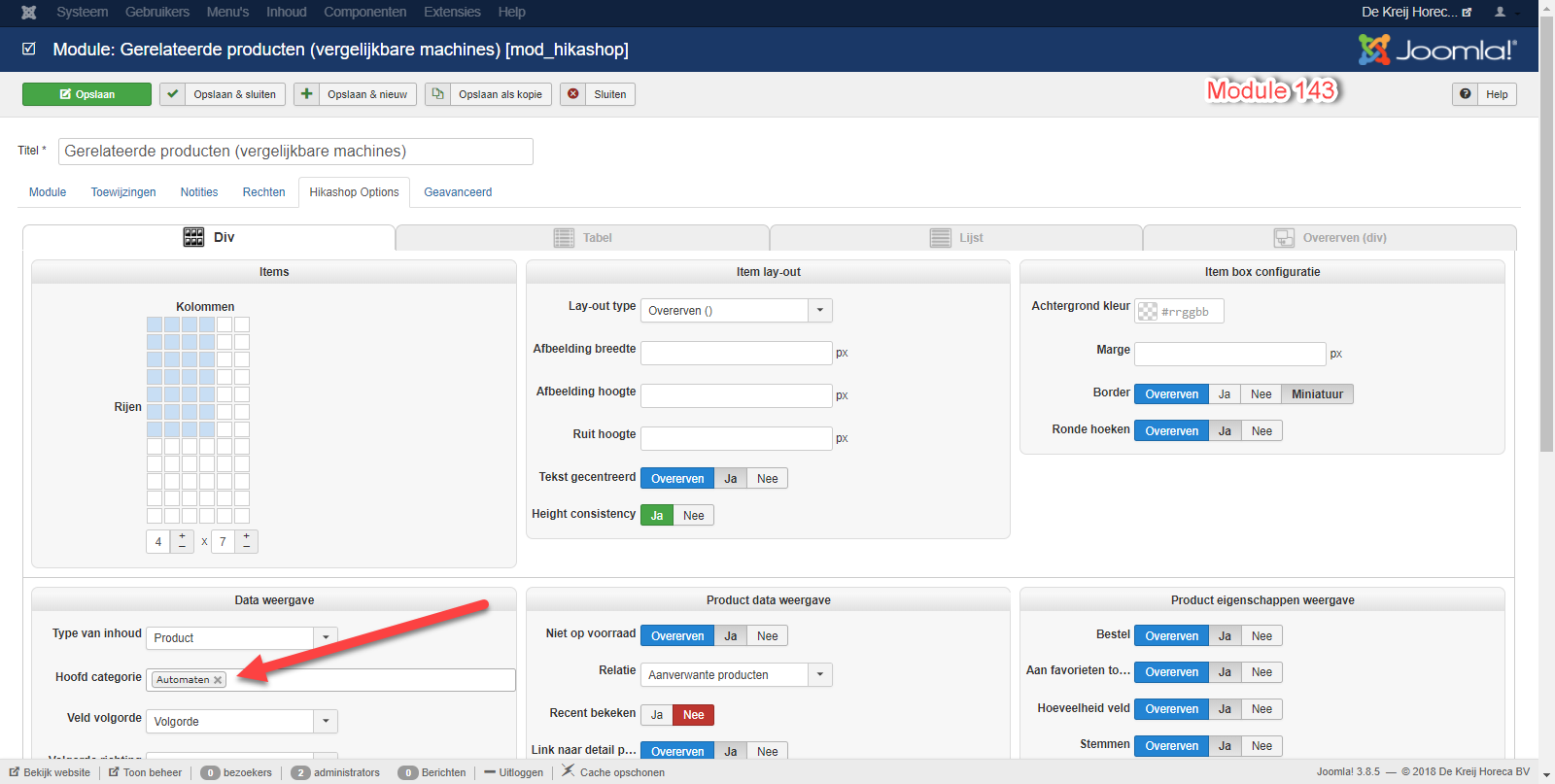
Task: Select the Div layout icon tab
Action: click(193, 237)
